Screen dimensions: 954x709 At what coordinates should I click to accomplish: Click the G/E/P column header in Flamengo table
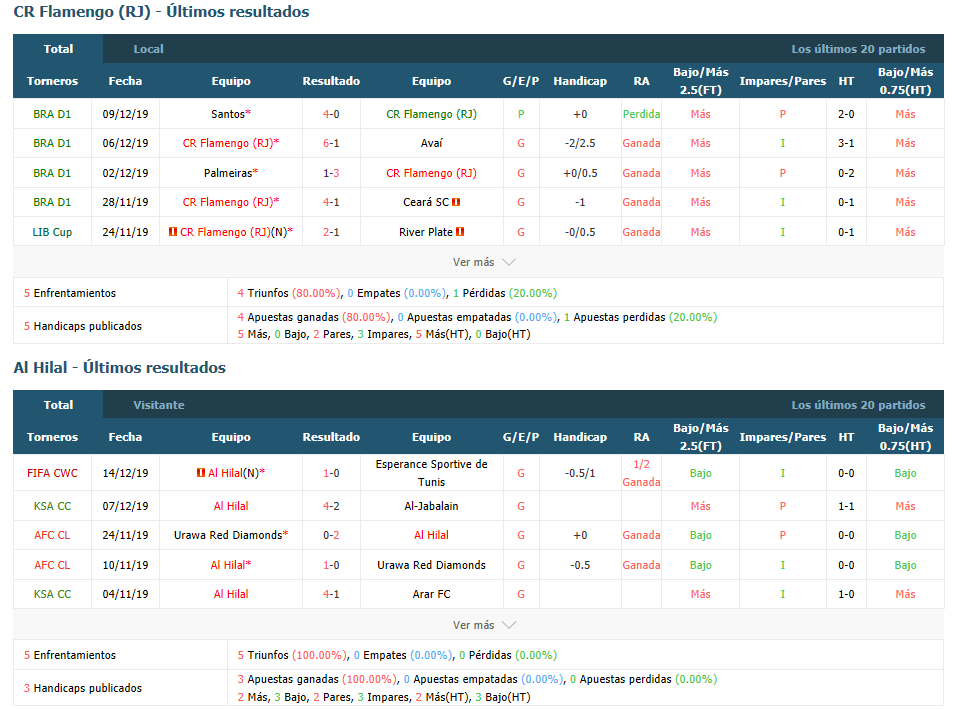tap(521, 81)
